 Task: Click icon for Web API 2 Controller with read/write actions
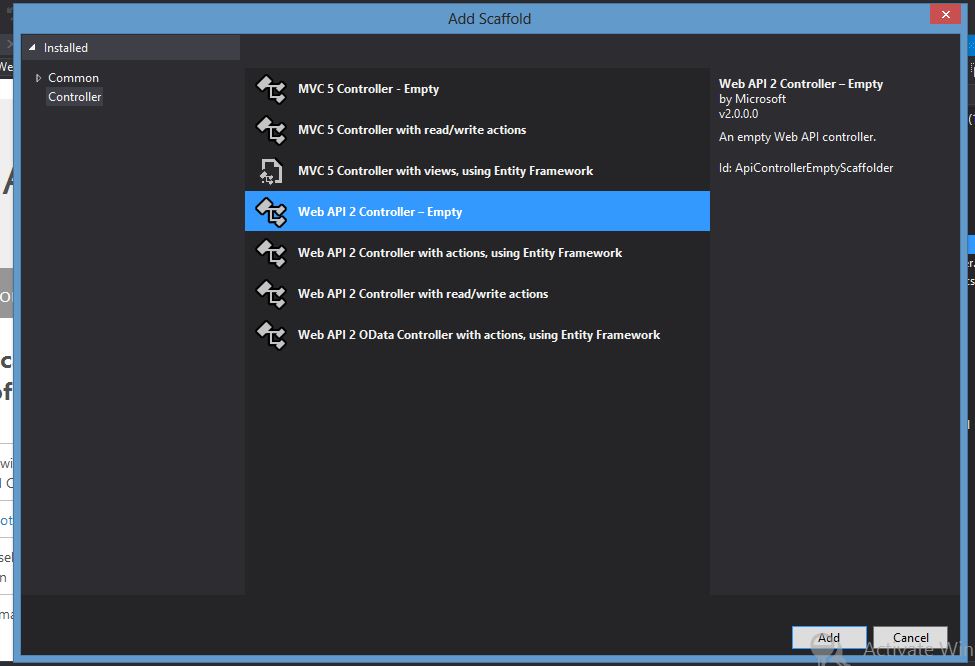point(271,294)
